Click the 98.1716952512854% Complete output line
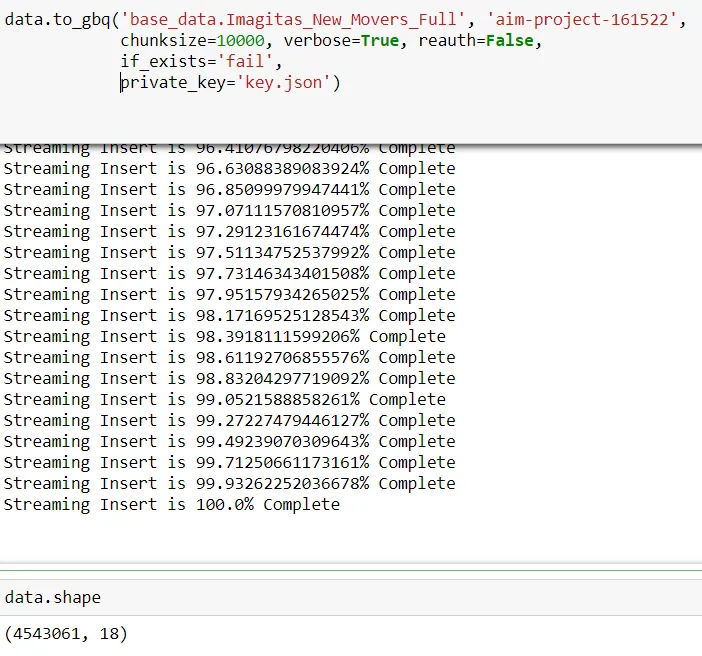Viewport: 702px width, 656px height. point(230,315)
